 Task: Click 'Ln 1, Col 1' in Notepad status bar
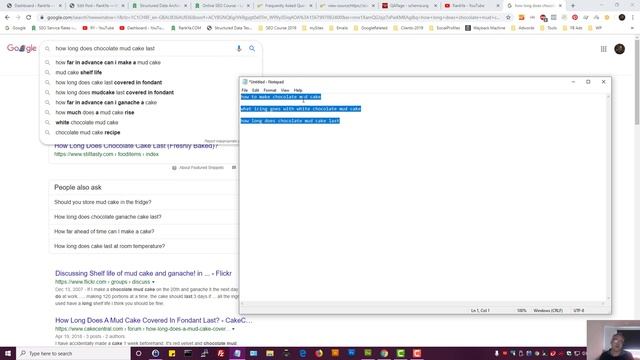pos(480,311)
